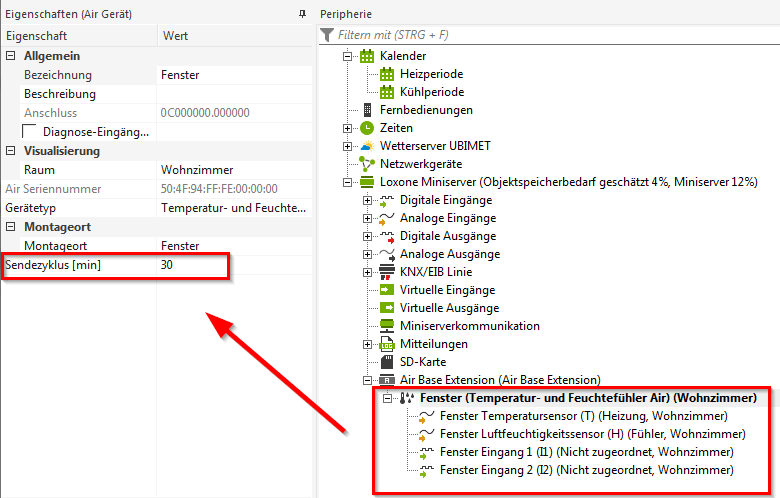Collapse the Visualisierung property section
Viewport: 780px width, 498px height.
[11, 151]
